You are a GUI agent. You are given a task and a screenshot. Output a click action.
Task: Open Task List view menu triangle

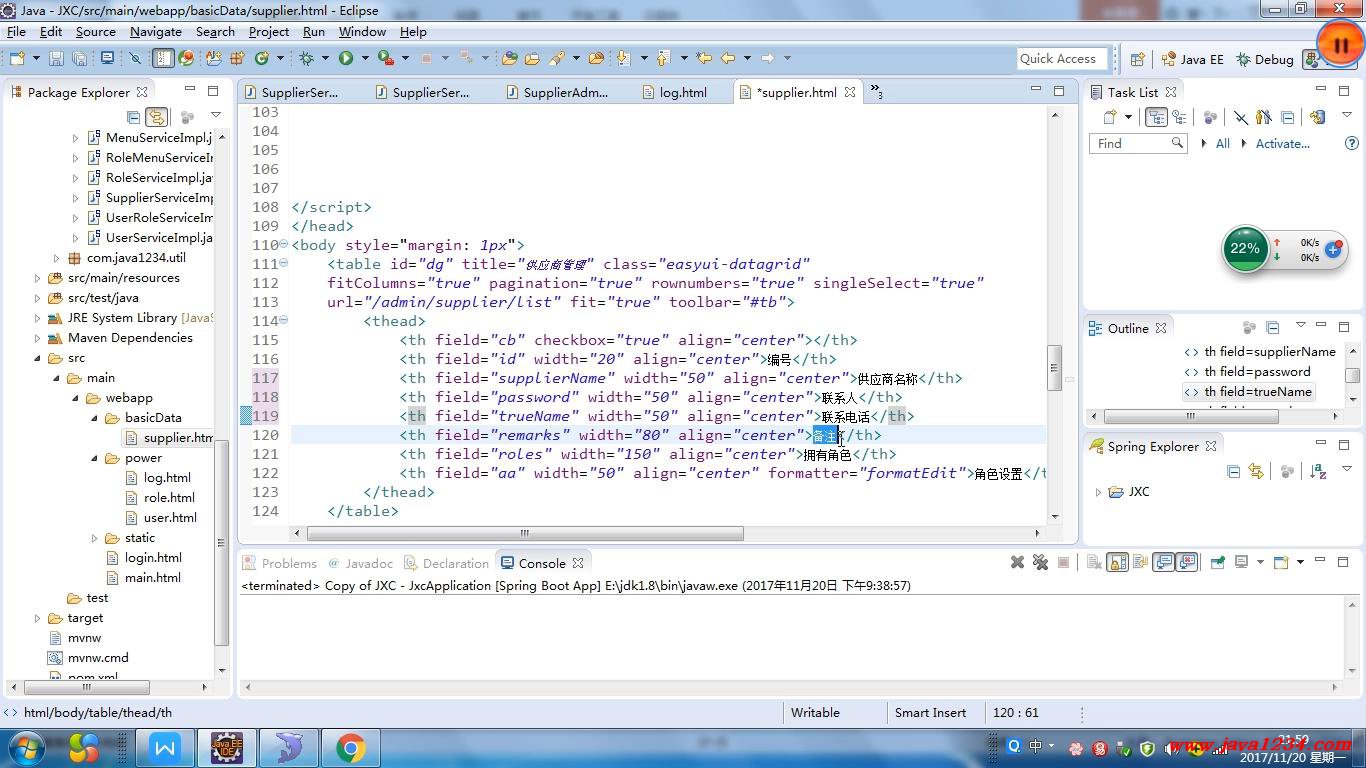pos(1347,116)
